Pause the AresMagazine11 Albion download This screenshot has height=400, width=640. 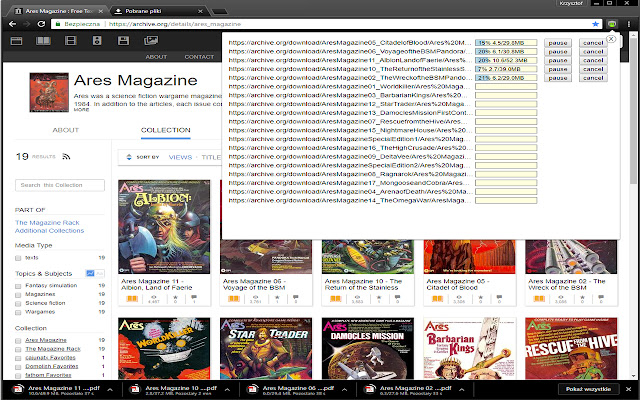point(558,60)
